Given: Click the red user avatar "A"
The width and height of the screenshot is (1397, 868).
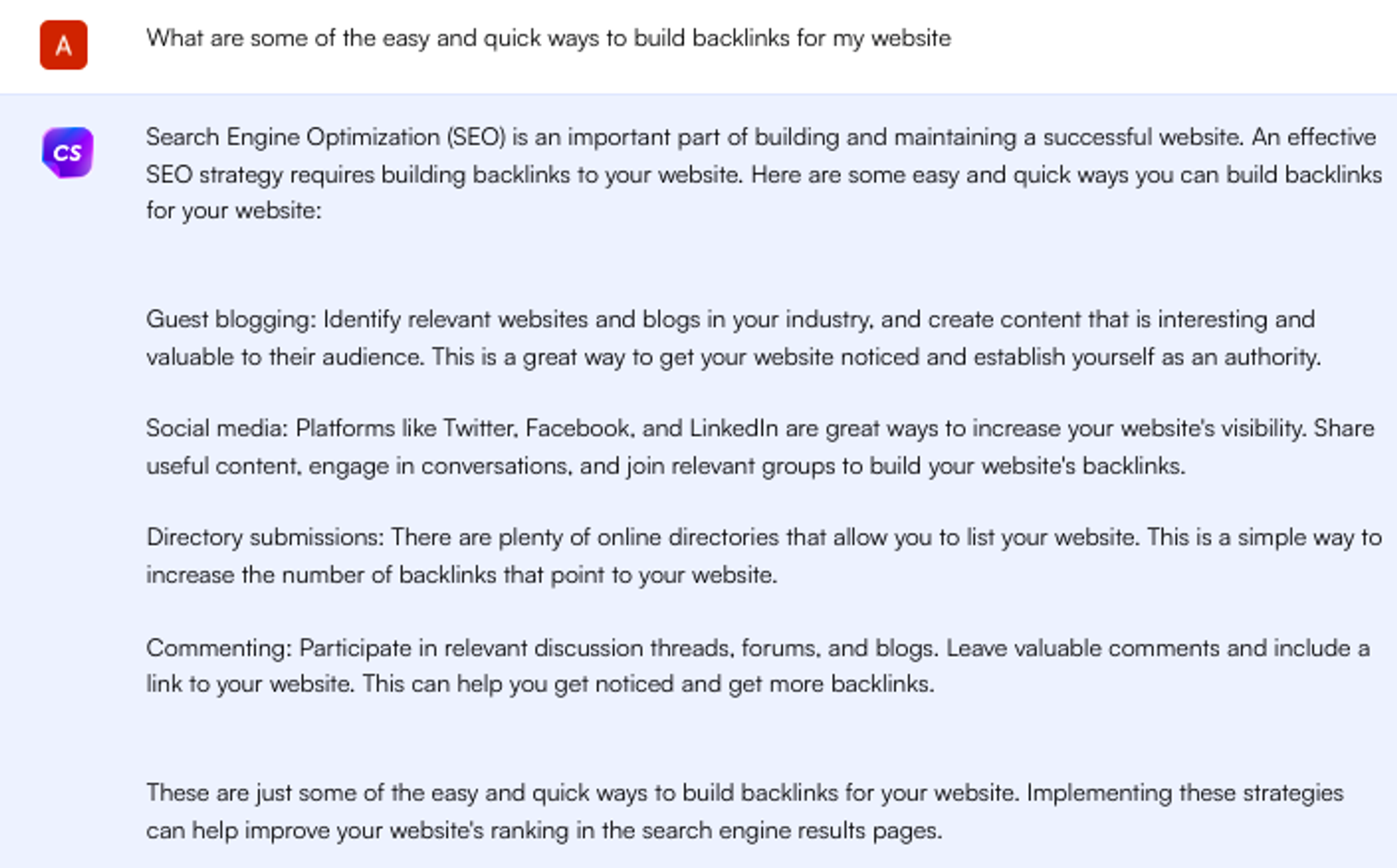Looking at the screenshot, I should 64,45.
